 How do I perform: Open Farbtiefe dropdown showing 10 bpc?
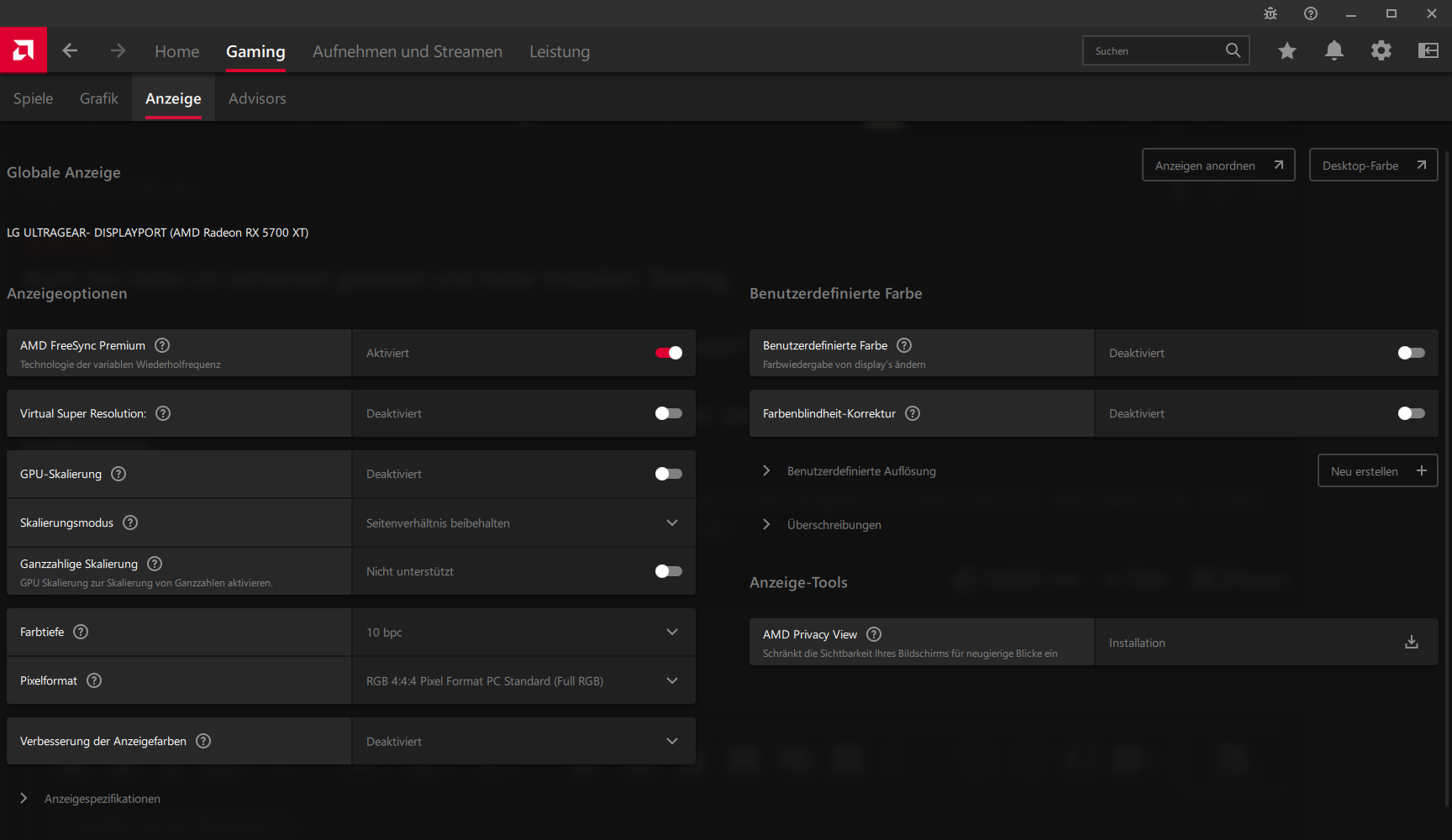(x=524, y=632)
